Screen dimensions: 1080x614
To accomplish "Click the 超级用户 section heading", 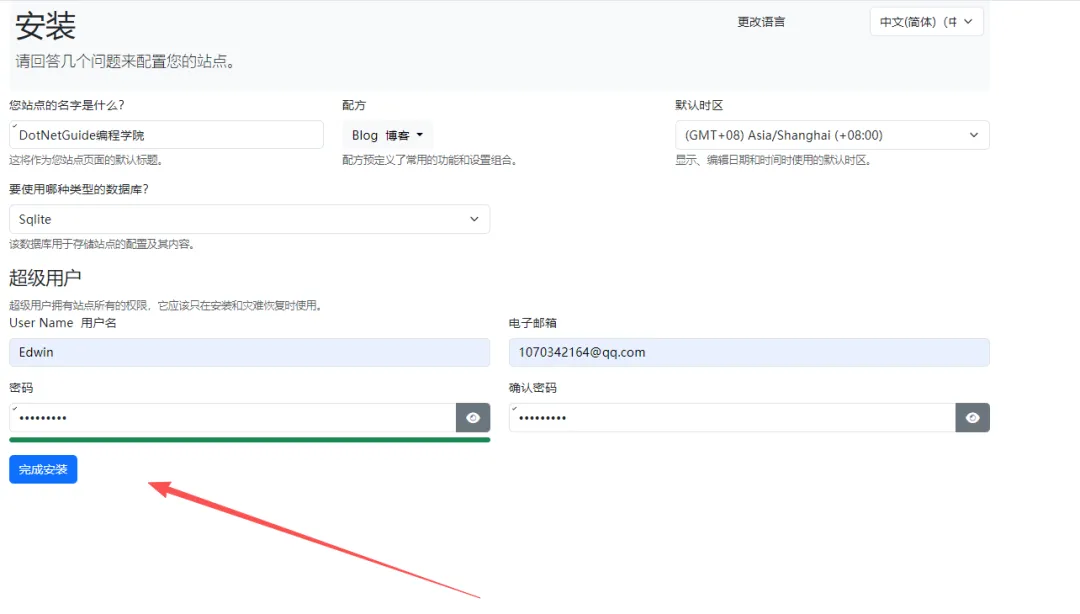I will pyautogui.click(x=45, y=278).
